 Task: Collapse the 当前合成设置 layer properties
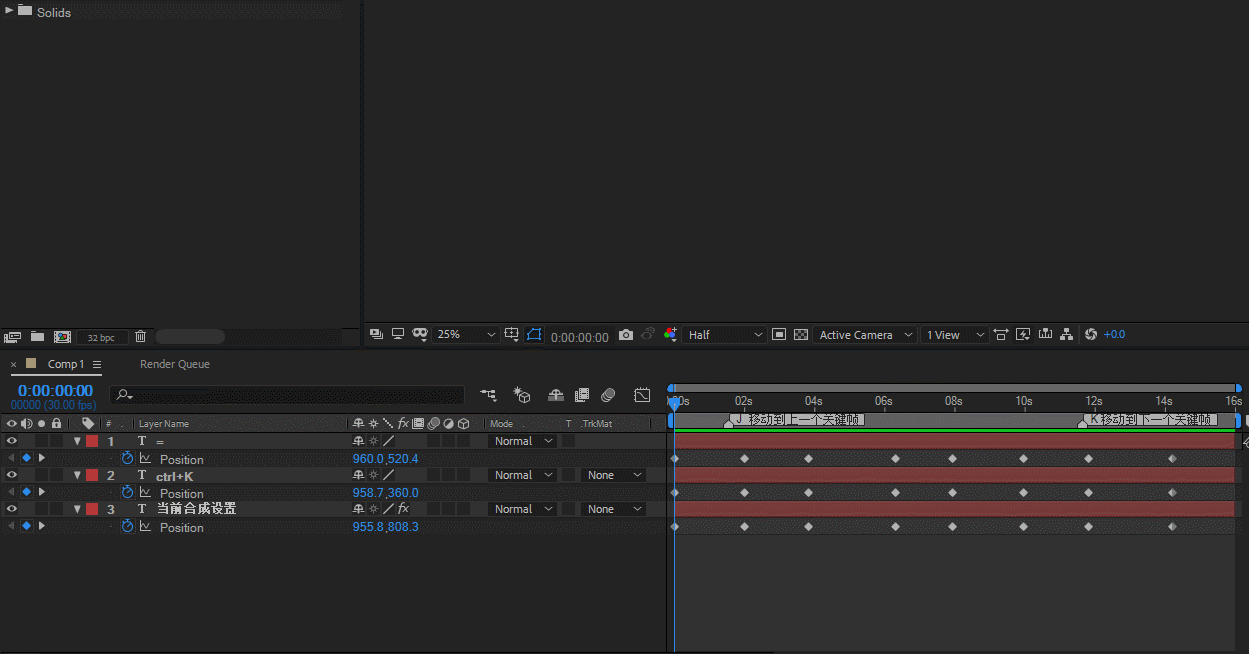pyautogui.click(x=77, y=509)
